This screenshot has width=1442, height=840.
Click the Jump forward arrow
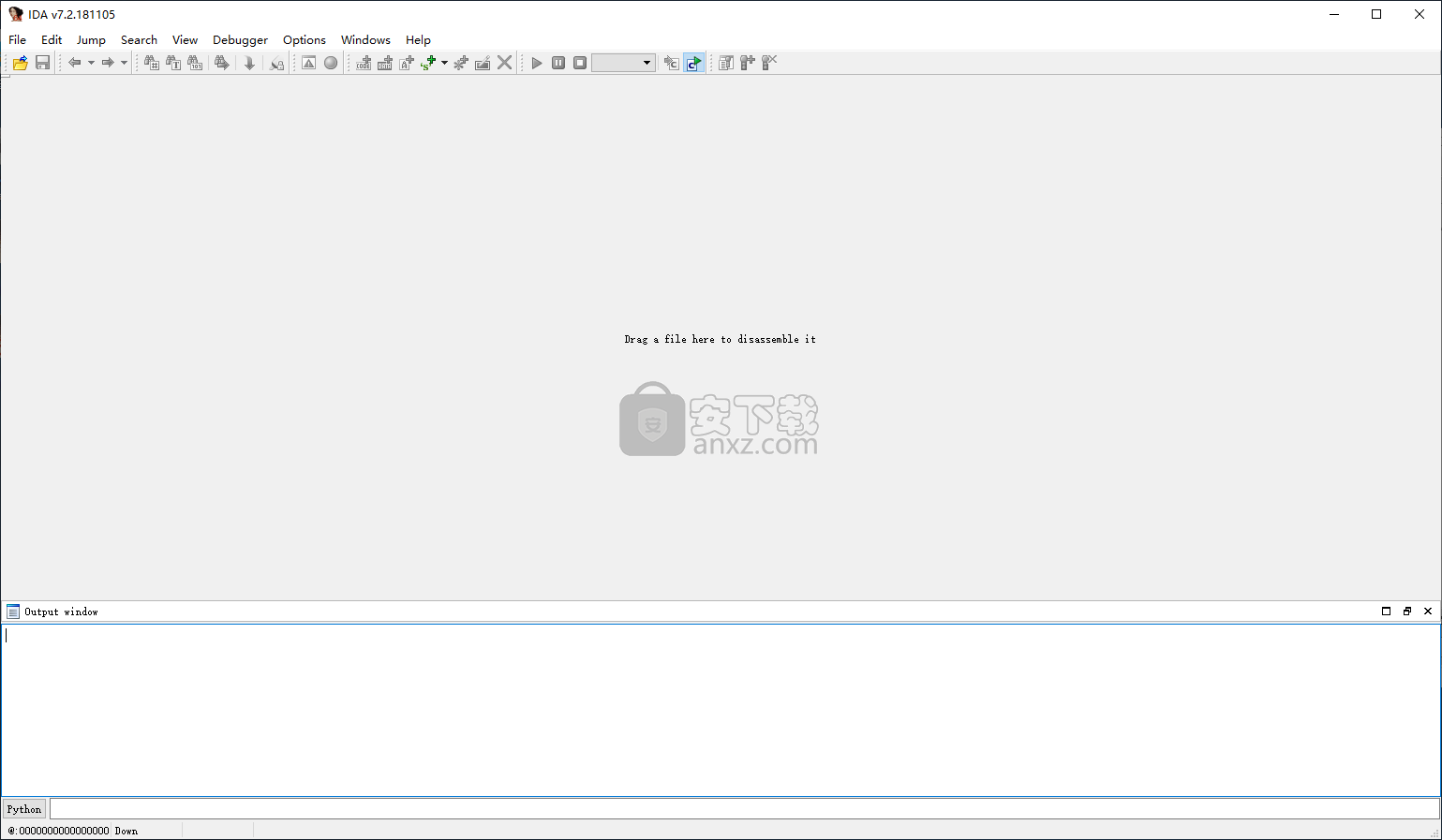(108, 63)
